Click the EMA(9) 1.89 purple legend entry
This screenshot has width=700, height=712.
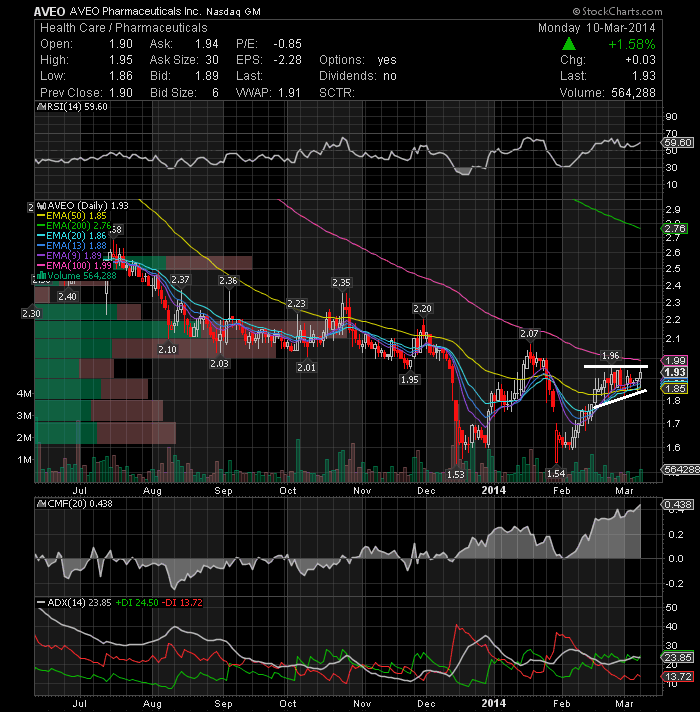[69, 256]
